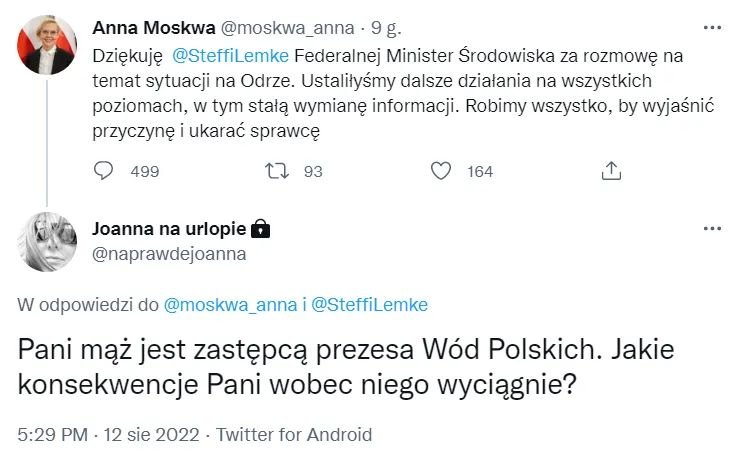Click the 499 replies count
Screen dimensions: 740x457
point(145,171)
